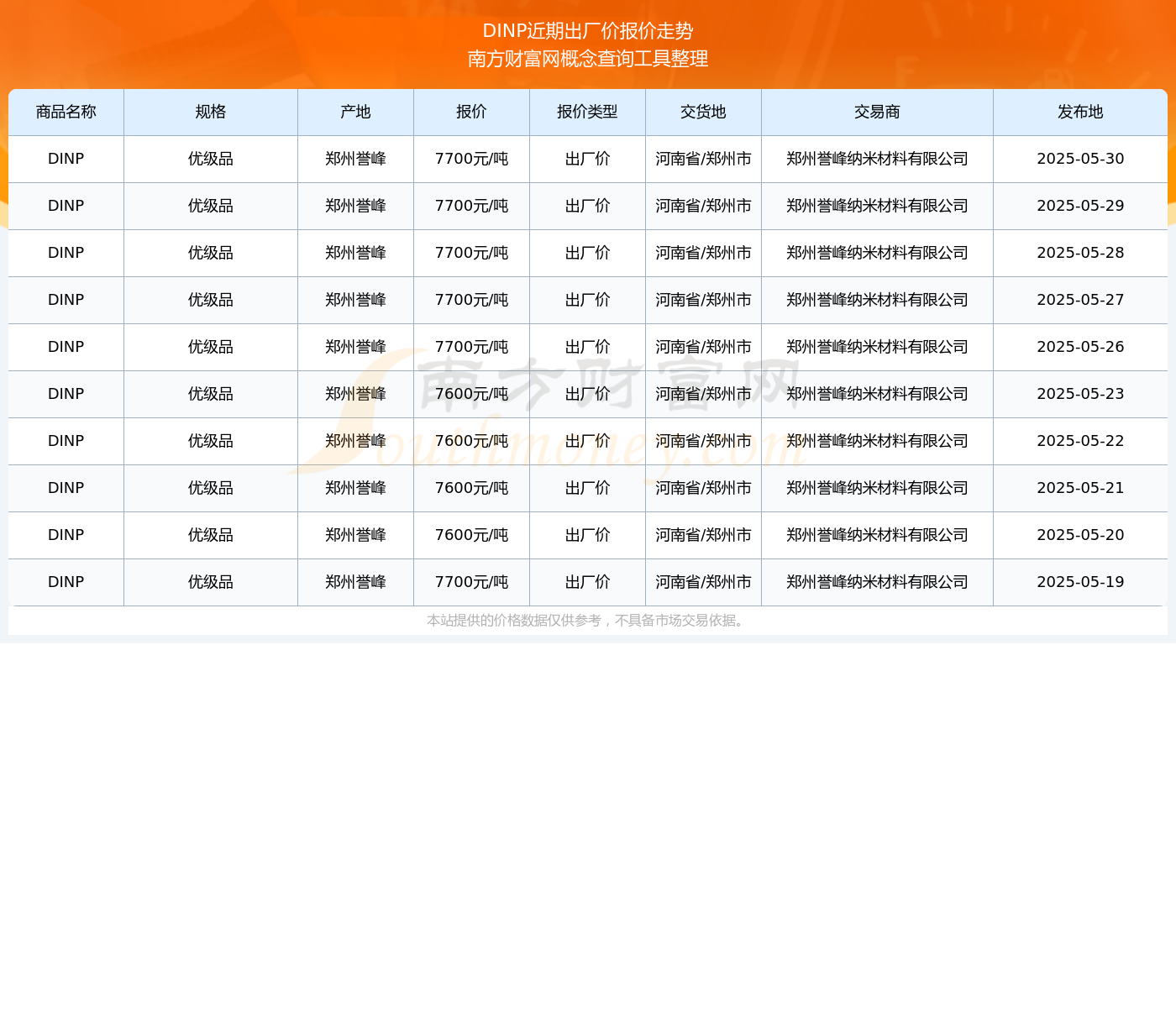This screenshot has height=1012, width=1176.
Task: Select the date cell 2025-05-26
Action: point(1080,347)
